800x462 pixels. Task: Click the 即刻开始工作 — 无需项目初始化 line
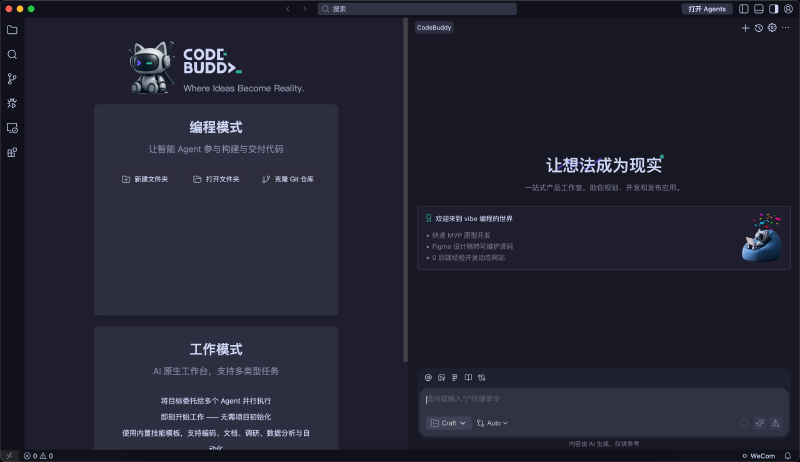click(x=216, y=417)
